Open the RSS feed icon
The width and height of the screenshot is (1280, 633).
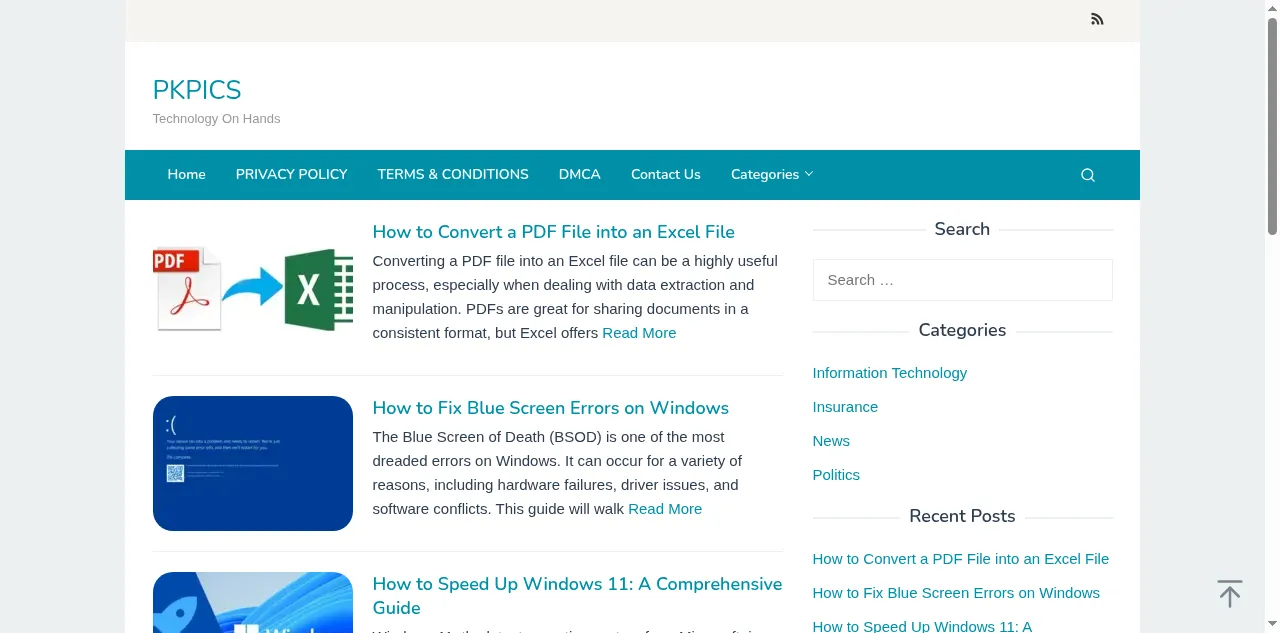tap(1097, 19)
